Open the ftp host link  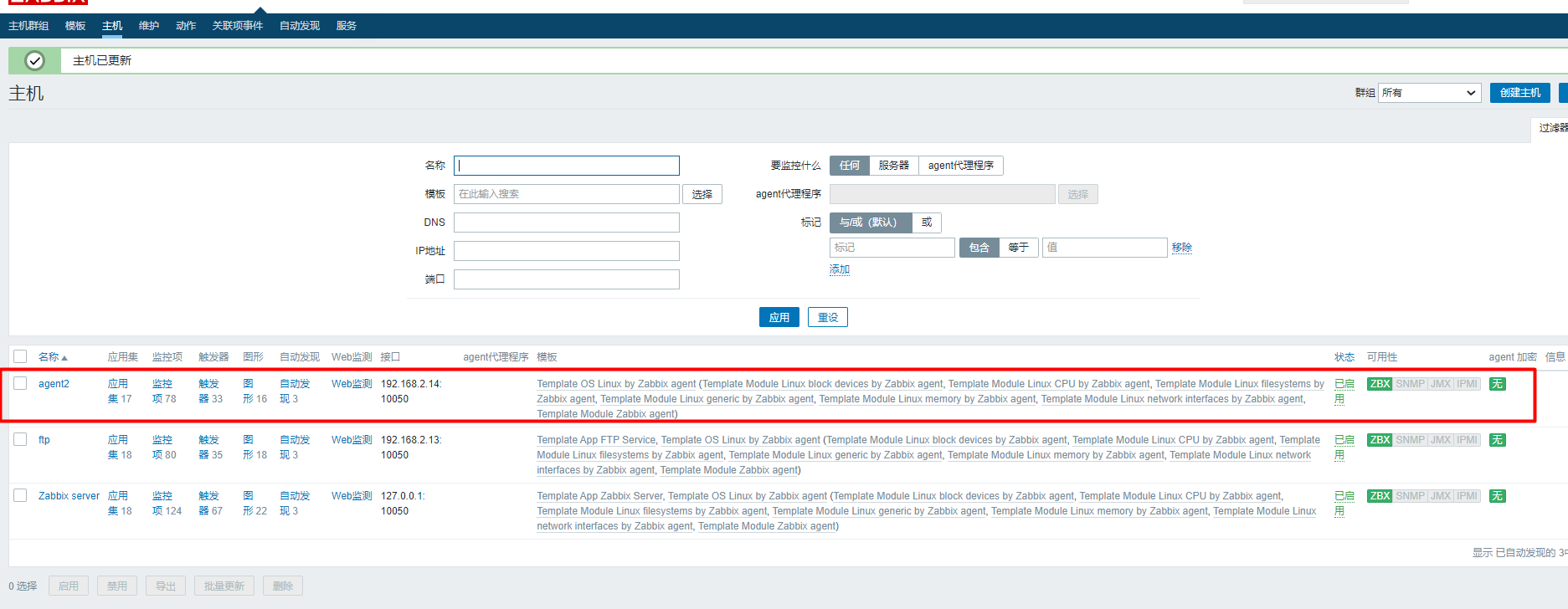[x=44, y=440]
